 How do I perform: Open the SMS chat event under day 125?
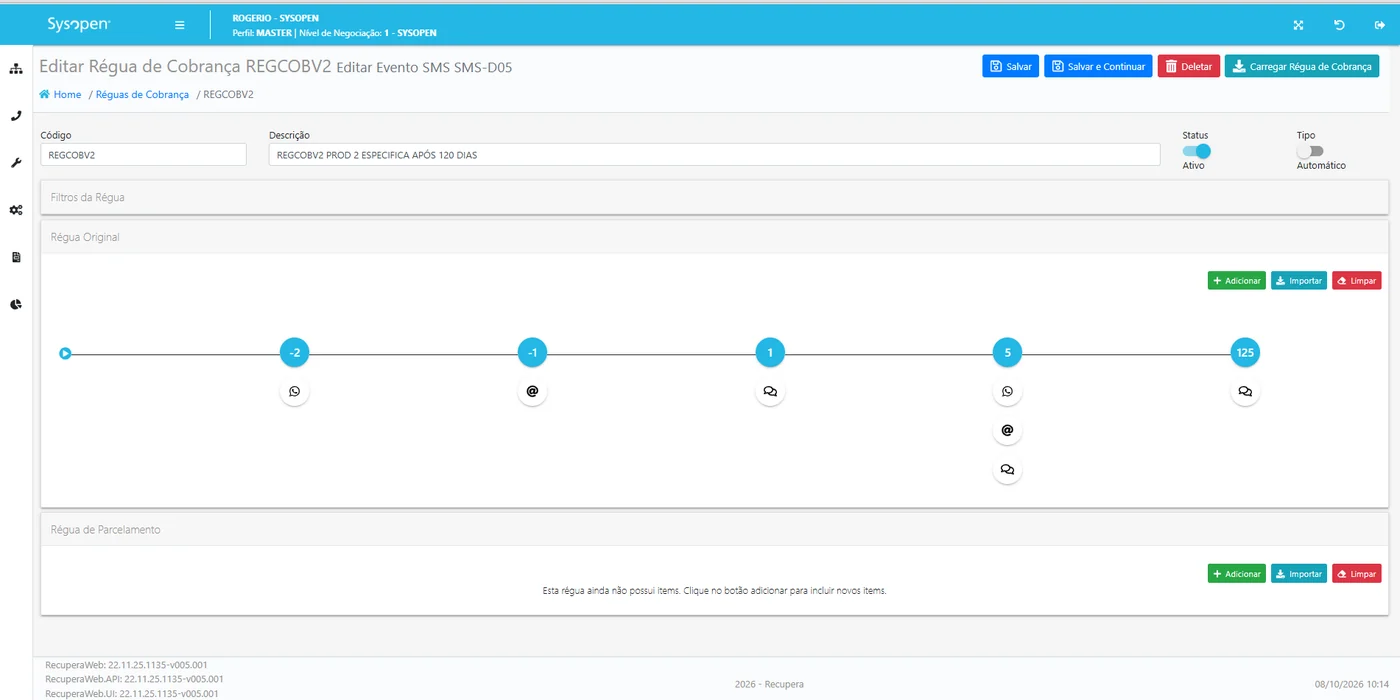(x=1245, y=392)
